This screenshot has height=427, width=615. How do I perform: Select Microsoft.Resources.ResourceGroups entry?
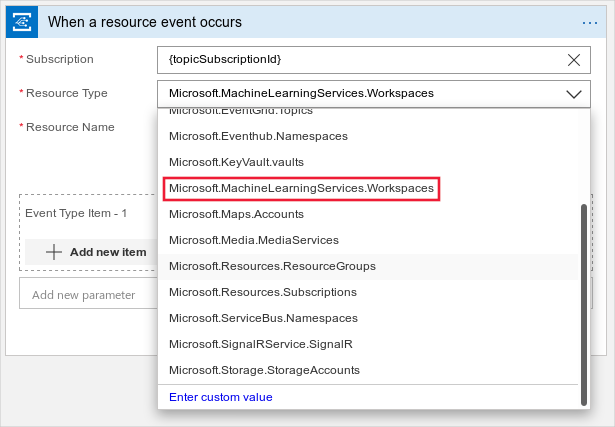tap(272, 266)
